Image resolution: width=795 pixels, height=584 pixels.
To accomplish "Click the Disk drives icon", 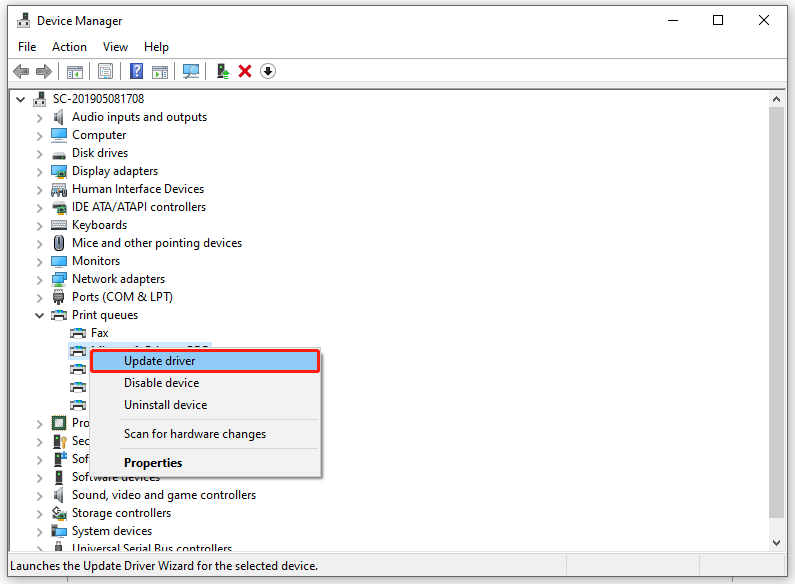I will tap(59, 154).
